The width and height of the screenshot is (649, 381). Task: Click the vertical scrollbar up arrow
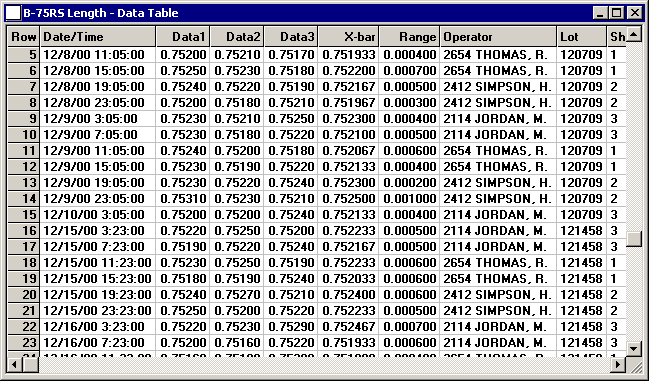coord(634,34)
